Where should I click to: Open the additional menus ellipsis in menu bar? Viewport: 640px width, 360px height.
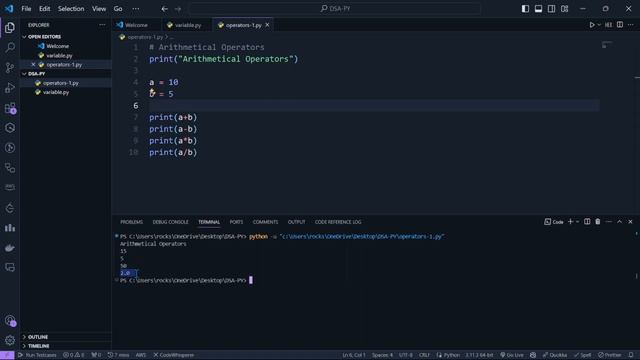pos(136,9)
